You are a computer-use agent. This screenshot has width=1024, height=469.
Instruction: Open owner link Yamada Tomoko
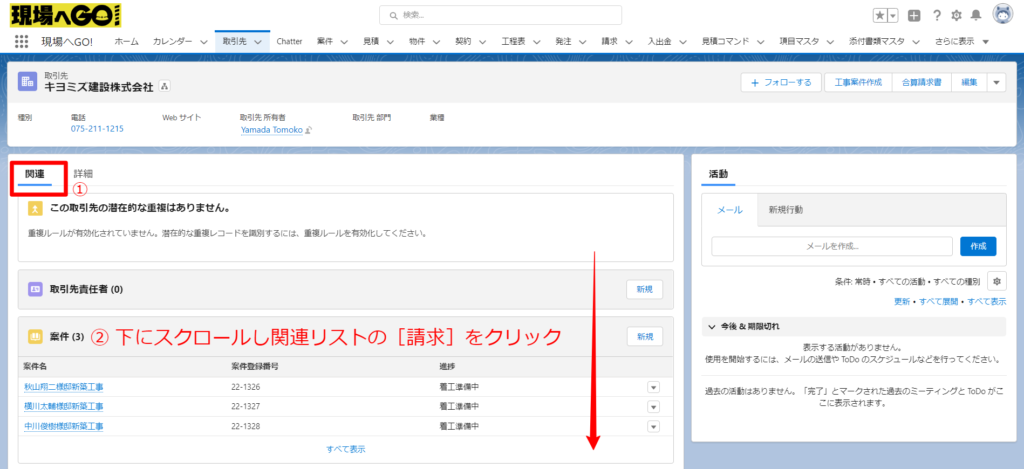pos(272,130)
